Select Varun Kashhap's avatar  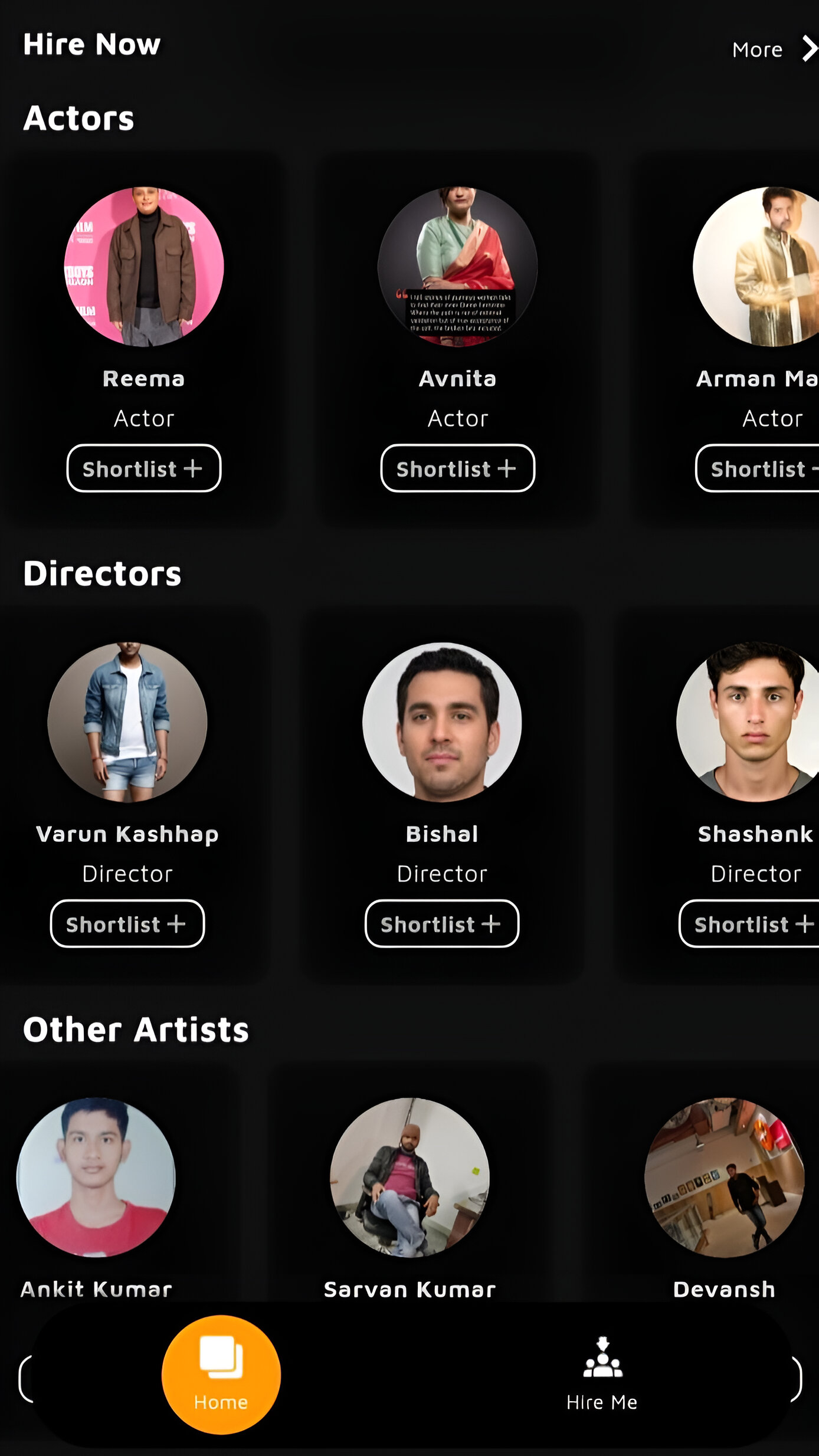click(127, 722)
